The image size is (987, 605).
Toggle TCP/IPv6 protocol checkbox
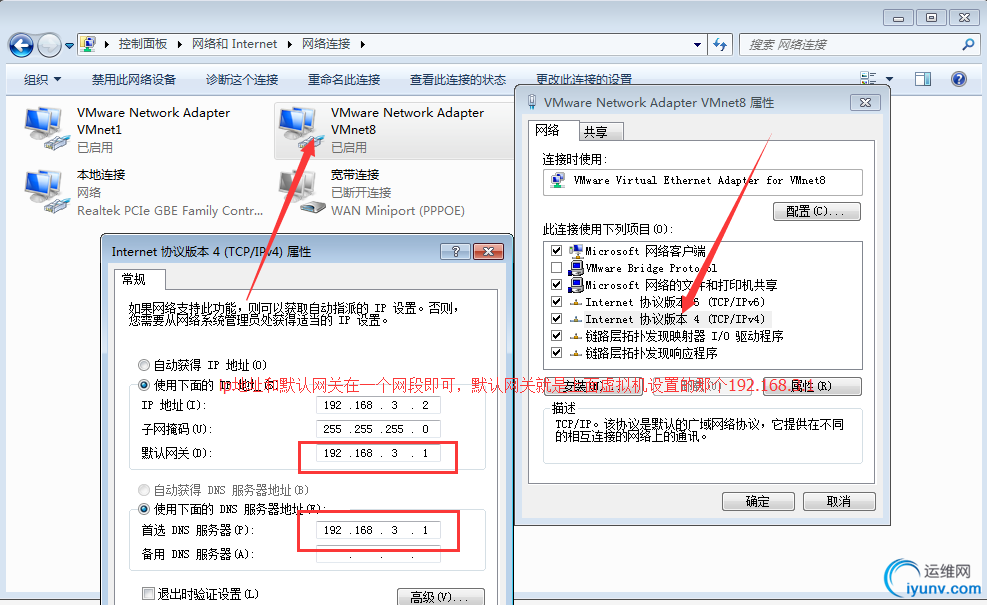click(556, 302)
